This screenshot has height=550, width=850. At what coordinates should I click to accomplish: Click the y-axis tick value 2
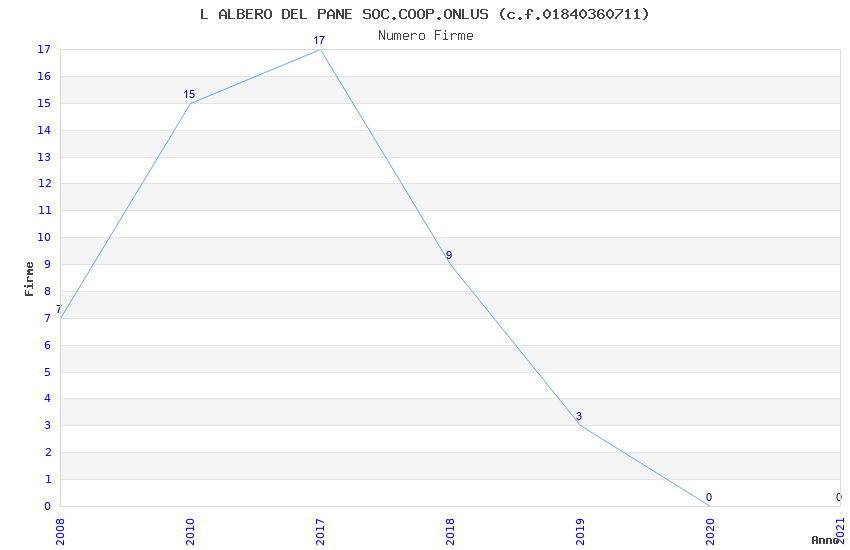pyautogui.click(x=48, y=452)
